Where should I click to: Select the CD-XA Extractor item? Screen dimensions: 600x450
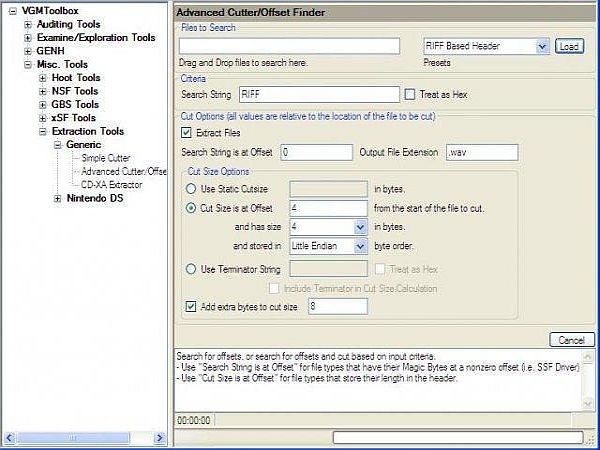[x=111, y=184]
